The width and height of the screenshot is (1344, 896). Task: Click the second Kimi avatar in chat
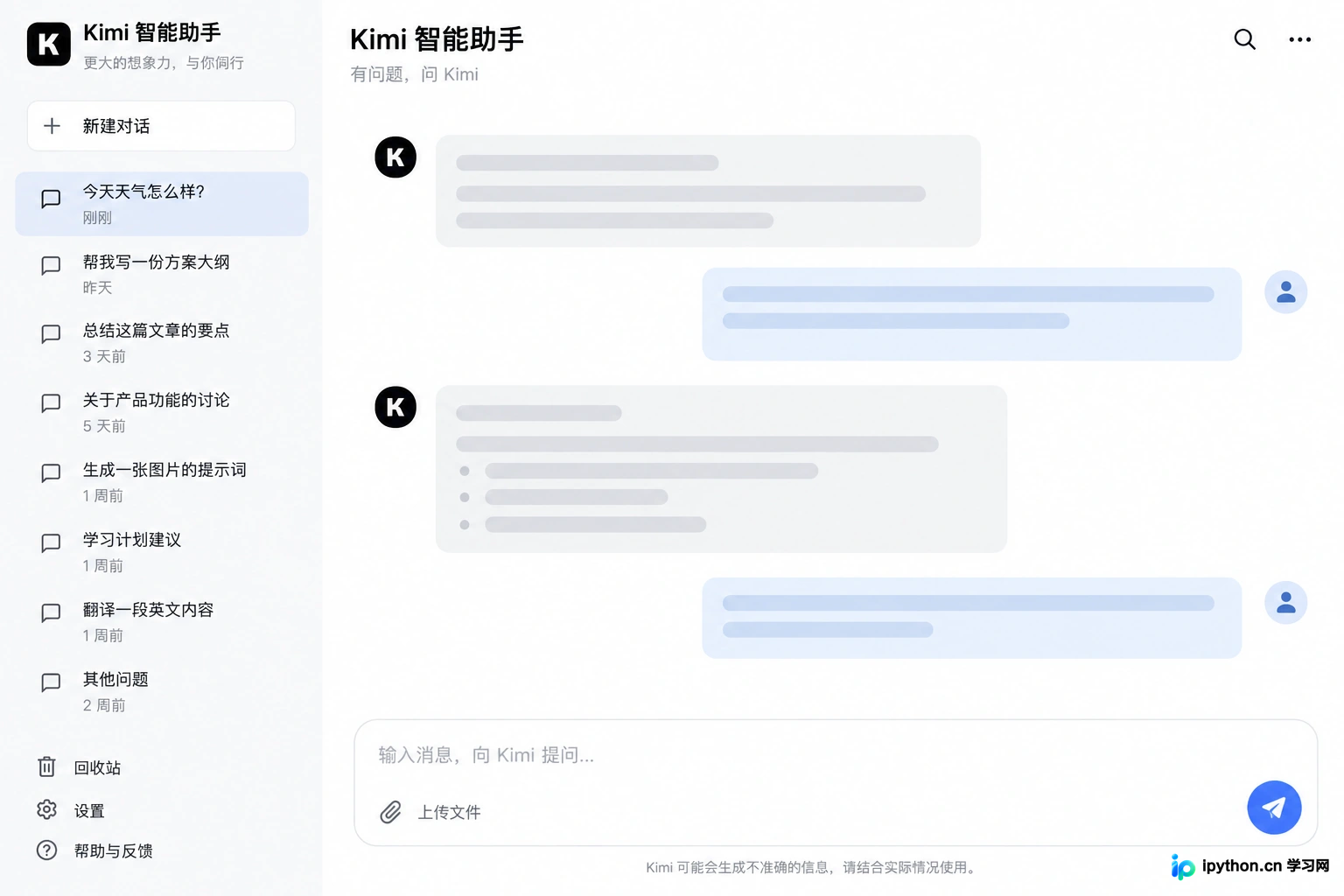[x=395, y=407]
